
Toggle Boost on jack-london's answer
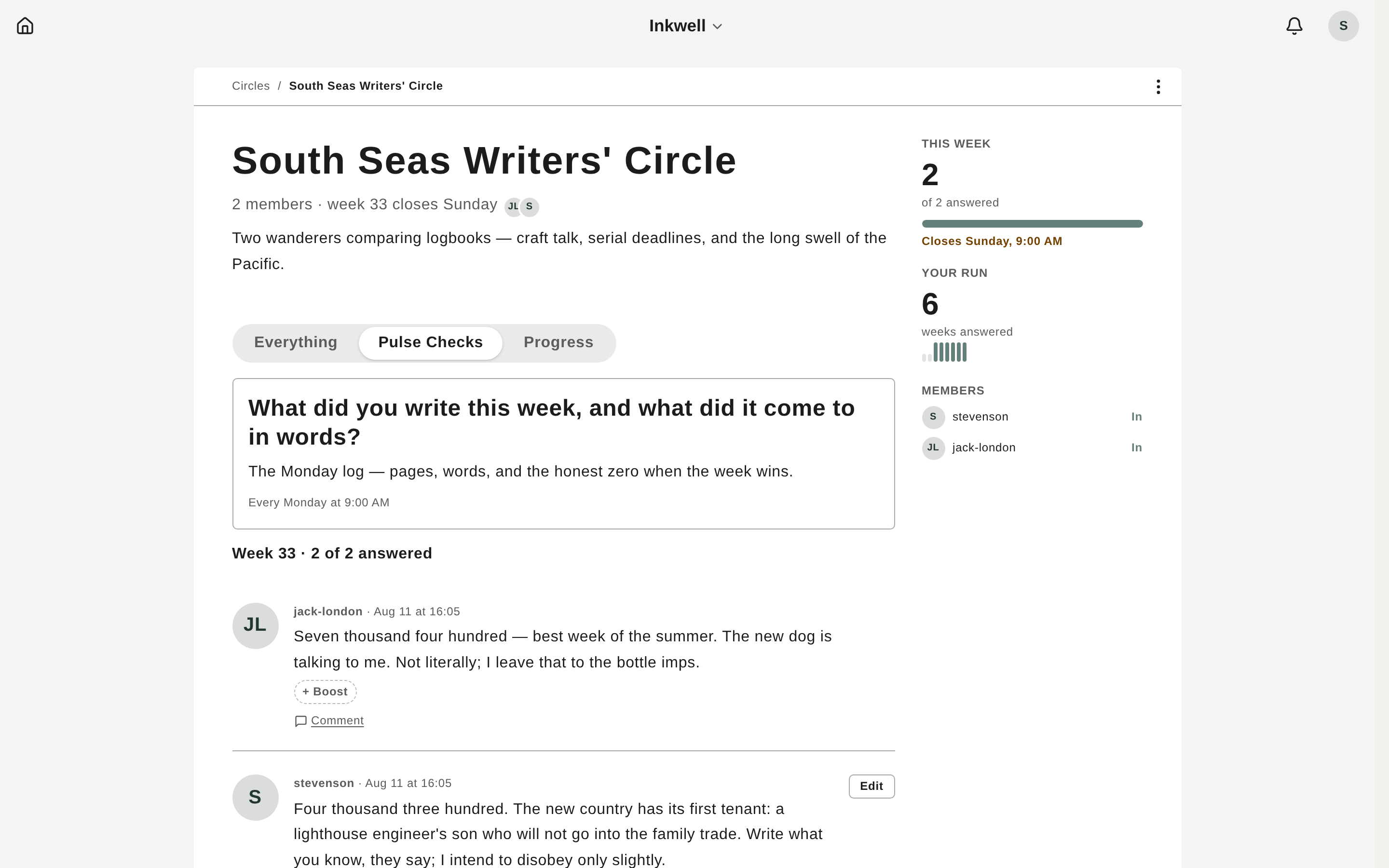pos(326,692)
